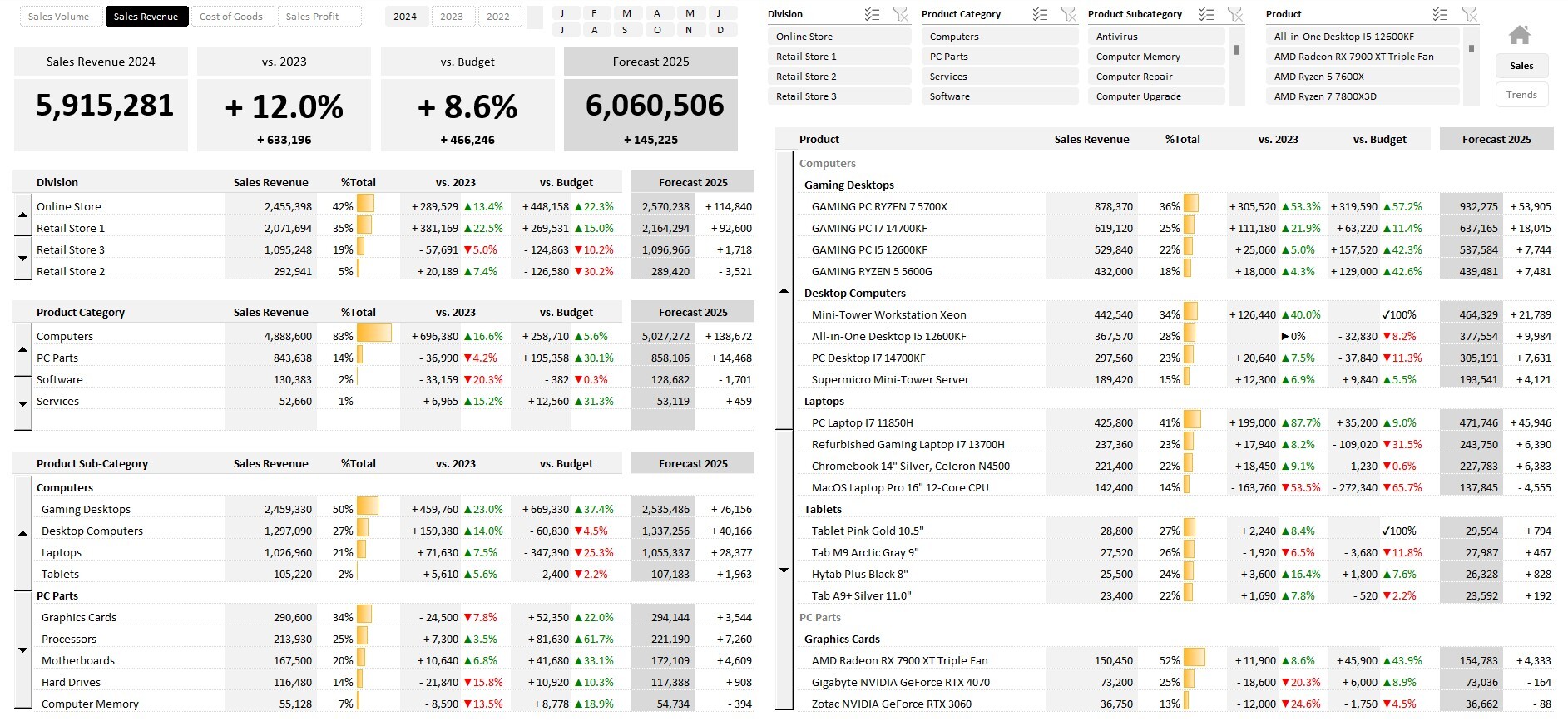Click down arrow beside Product detail table
Screen dimensions: 1568x721
784,570
